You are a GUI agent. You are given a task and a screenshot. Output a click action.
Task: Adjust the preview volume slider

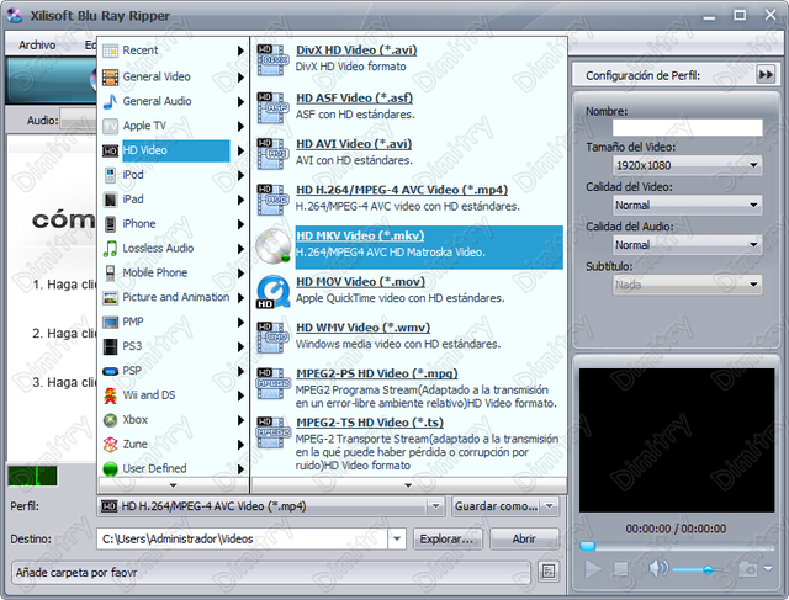pos(697,570)
